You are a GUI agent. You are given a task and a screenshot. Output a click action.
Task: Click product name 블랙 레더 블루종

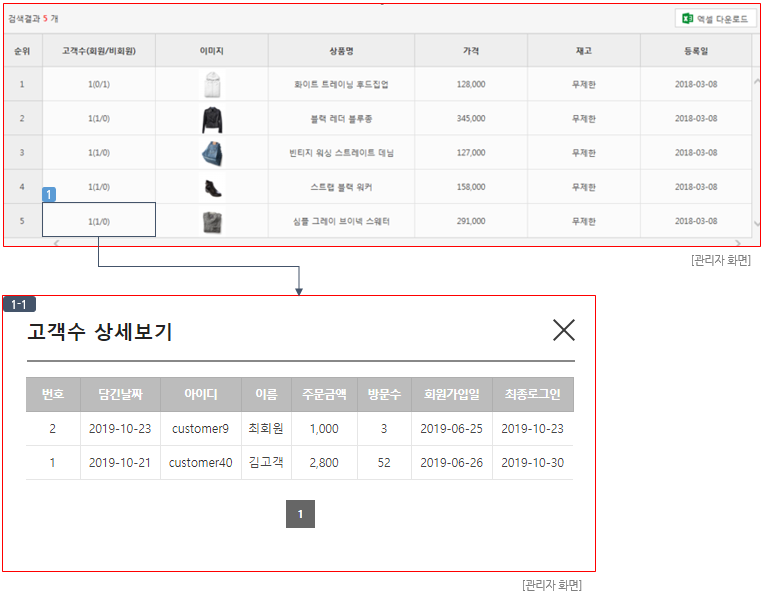(341, 119)
